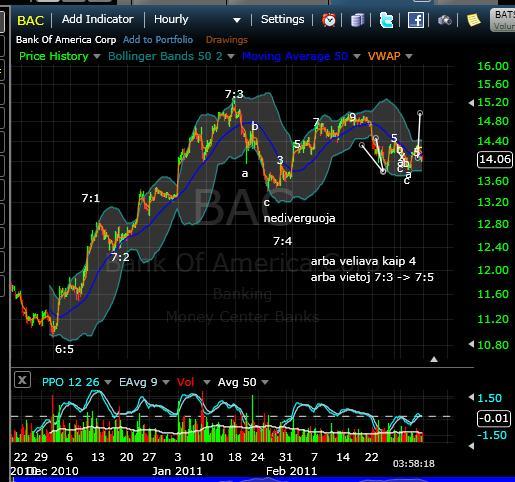This screenshot has width=515, height=482.
Task: Click the small up triangle under chart
Action: click(x=434, y=359)
